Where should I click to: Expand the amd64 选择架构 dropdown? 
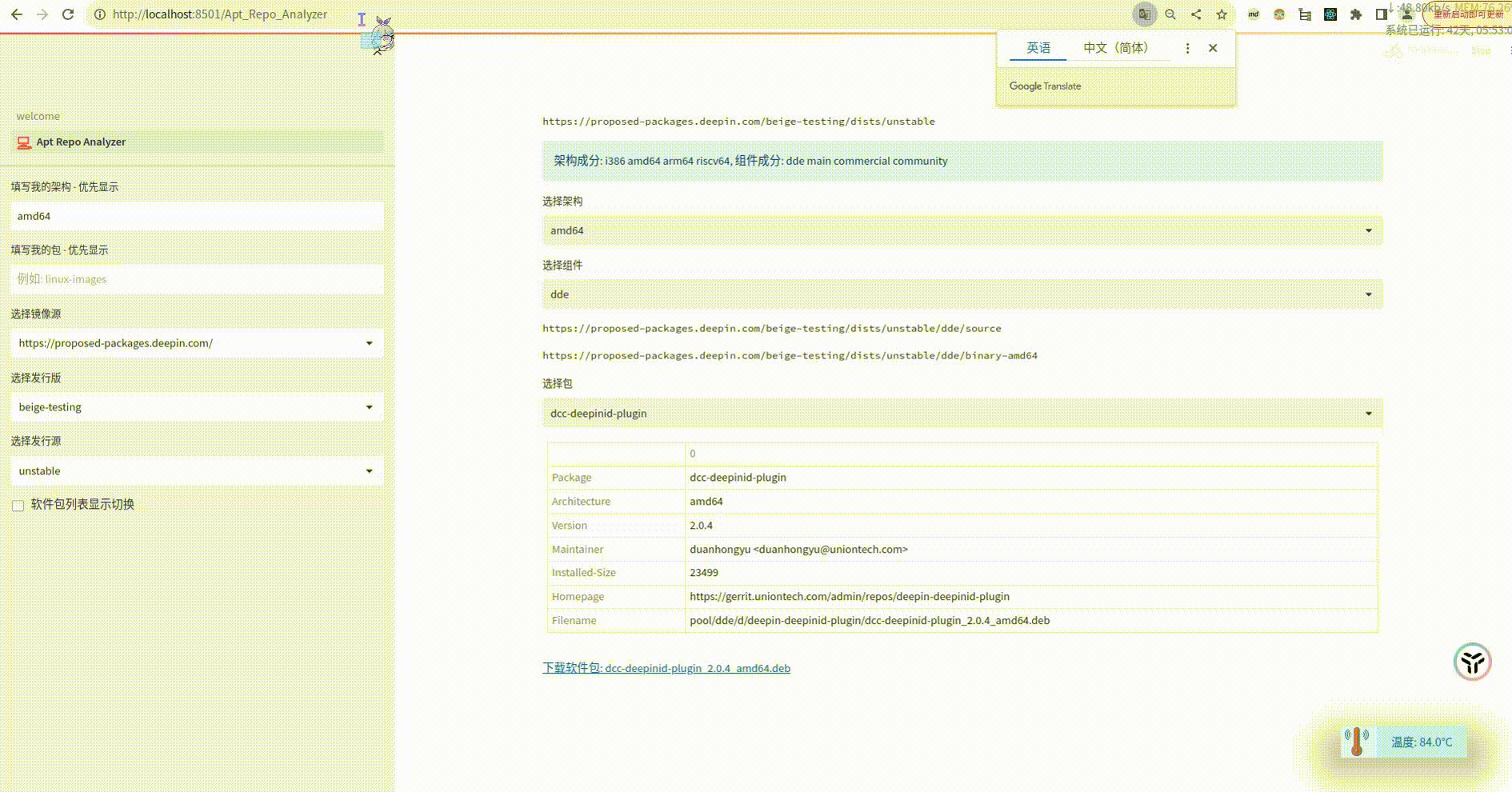(962, 230)
